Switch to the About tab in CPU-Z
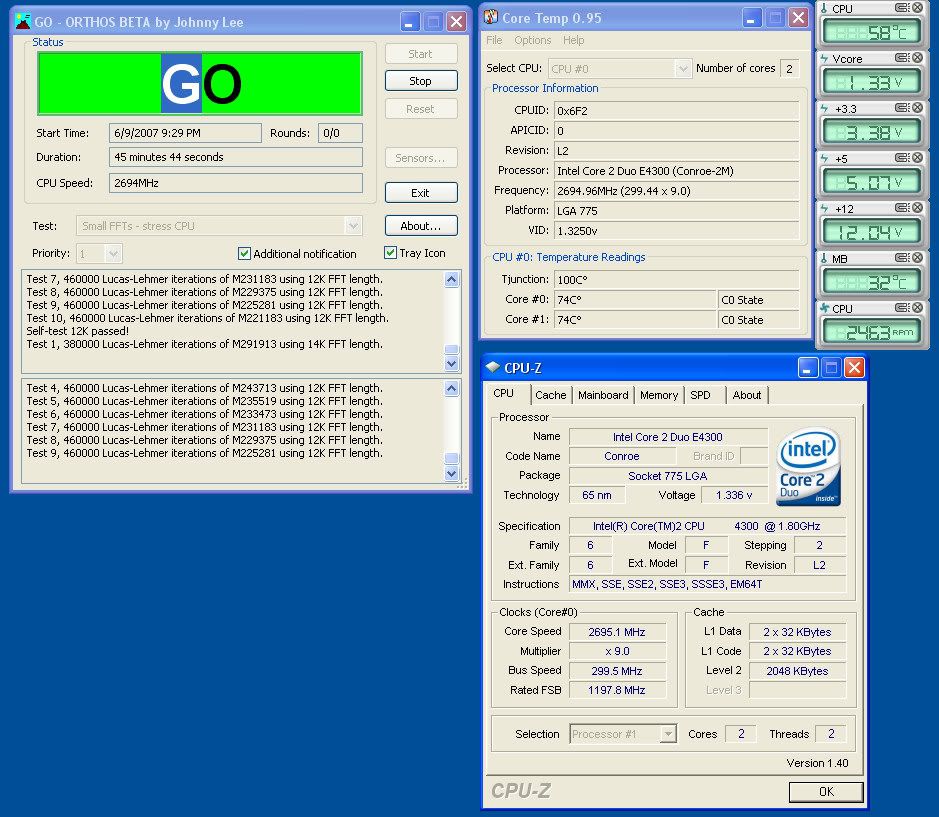939x817 pixels. tap(747, 395)
